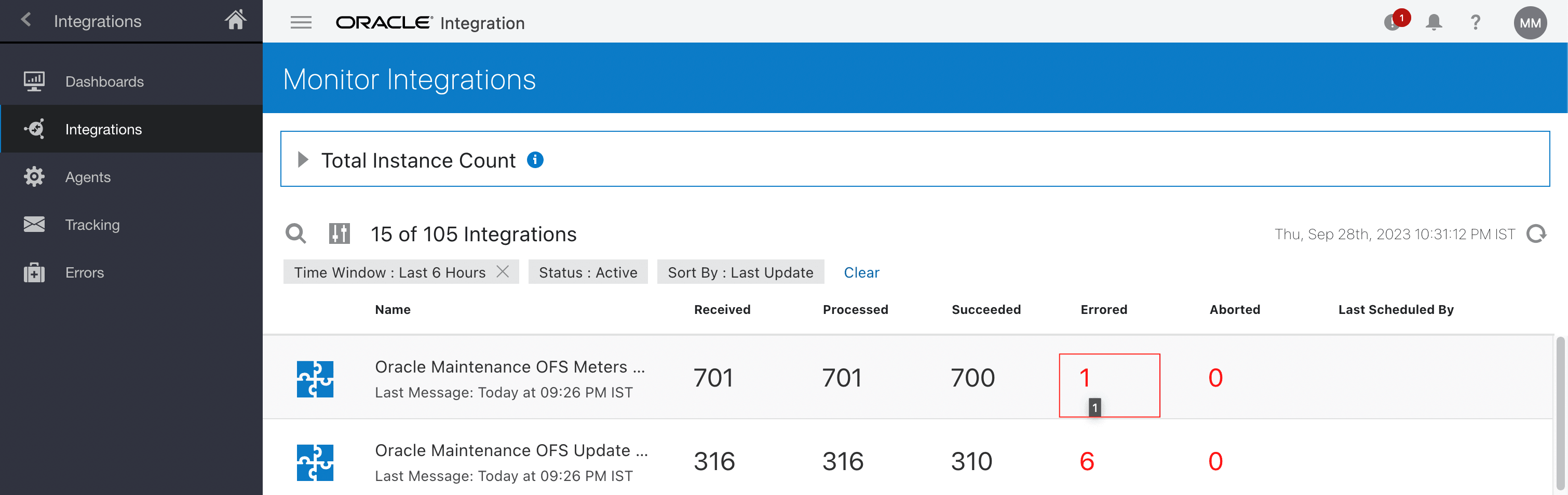This screenshot has width=1568, height=495.
Task: Click the Agents gear icon
Action: tap(34, 177)
